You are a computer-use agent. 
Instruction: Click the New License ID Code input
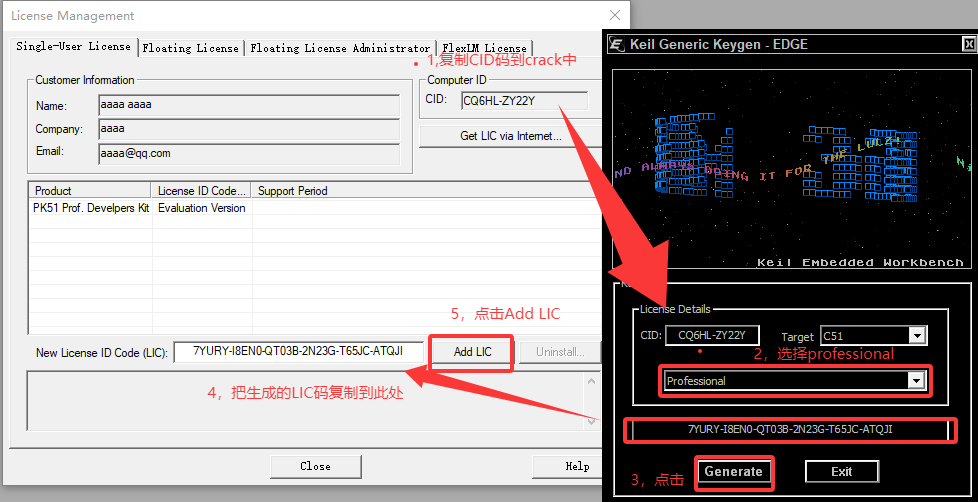pyautogui.click(x=299, y=352)
